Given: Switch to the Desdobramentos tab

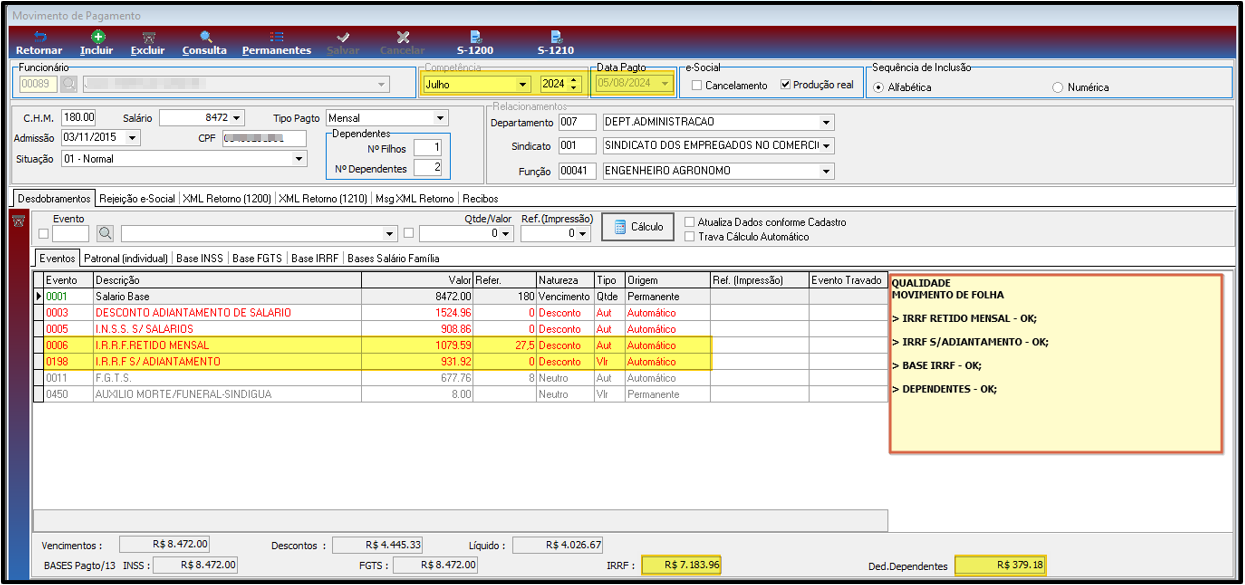Looking at the screenshot, I should click(53, 198).
